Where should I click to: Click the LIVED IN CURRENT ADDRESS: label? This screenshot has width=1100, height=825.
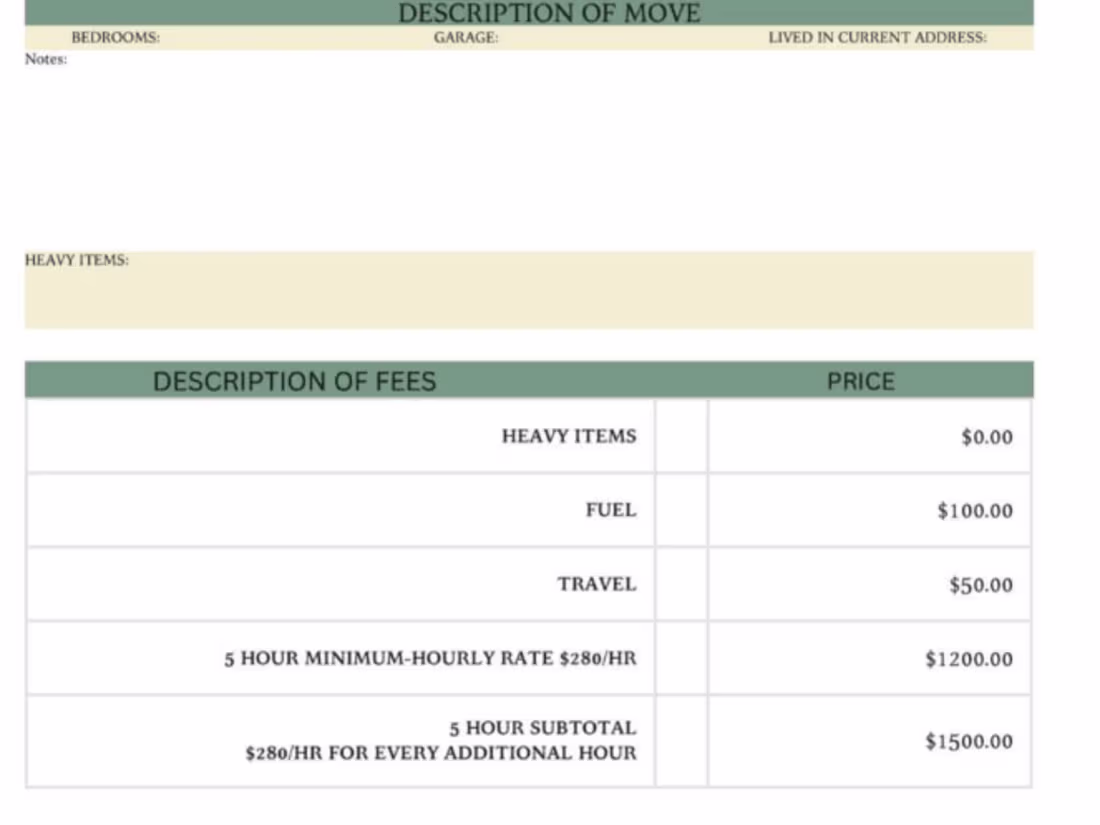(x=878, y=37)
